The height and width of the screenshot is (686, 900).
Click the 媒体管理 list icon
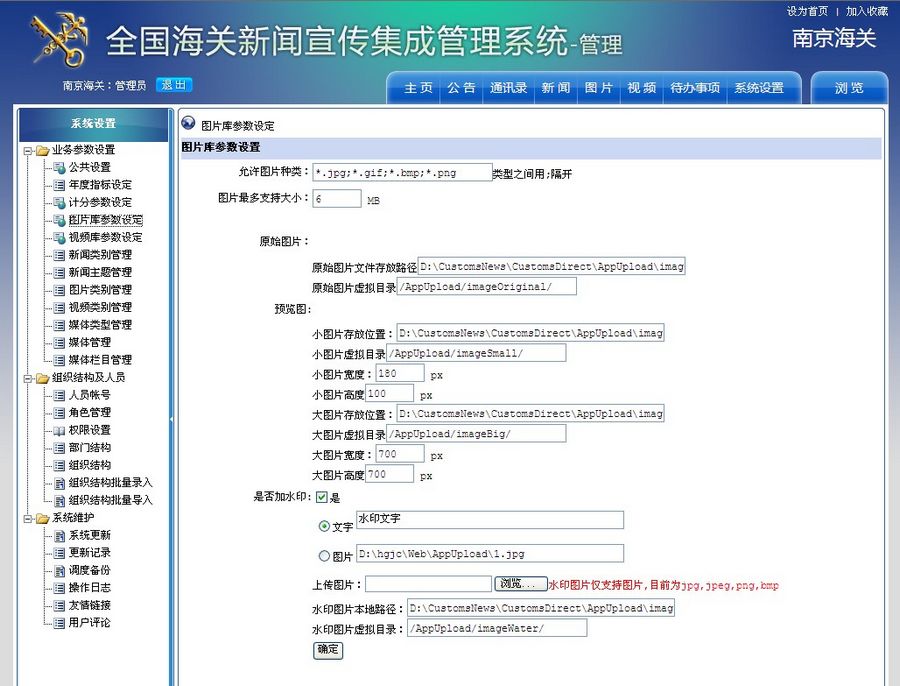(59, 343)
